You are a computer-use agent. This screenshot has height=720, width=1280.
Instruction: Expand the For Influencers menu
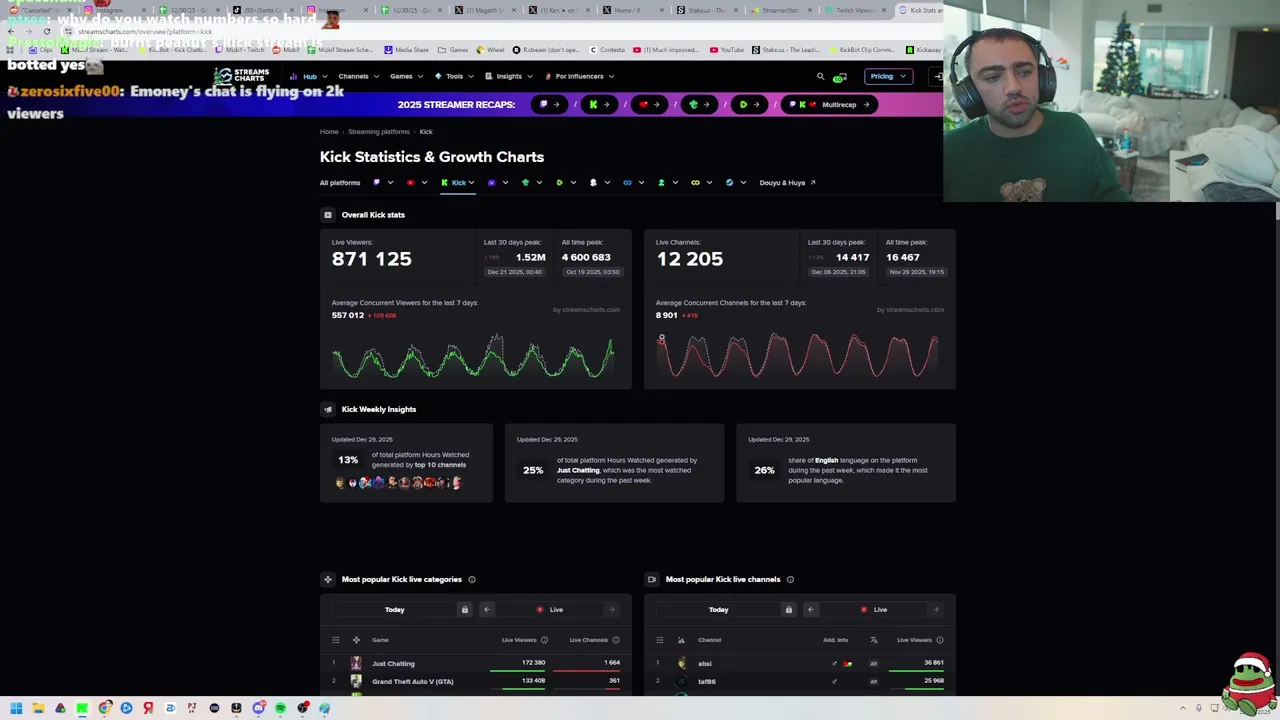[579, 76]
